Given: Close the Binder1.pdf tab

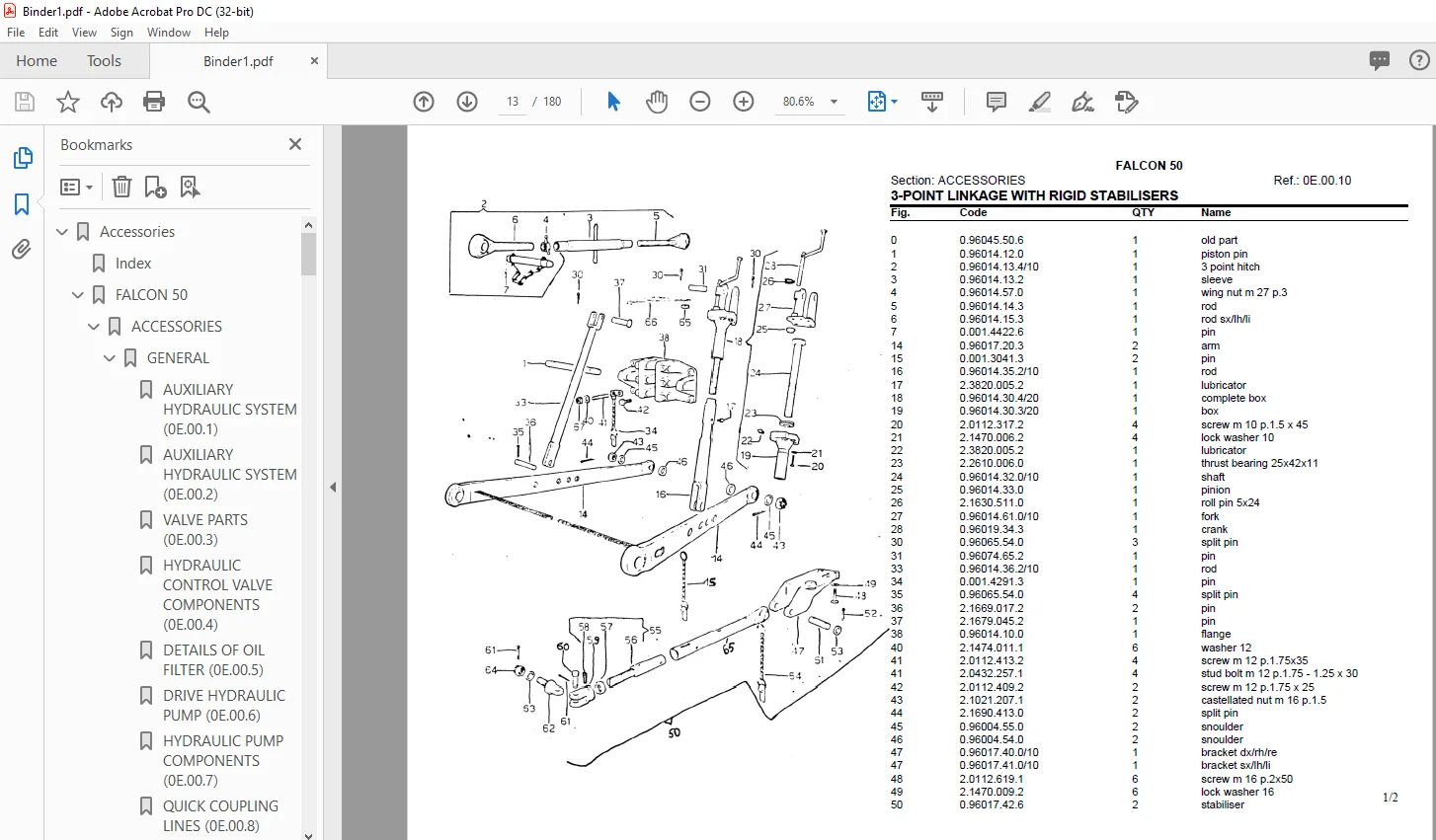Looking at the screenshot, I should tap(314, 61).
